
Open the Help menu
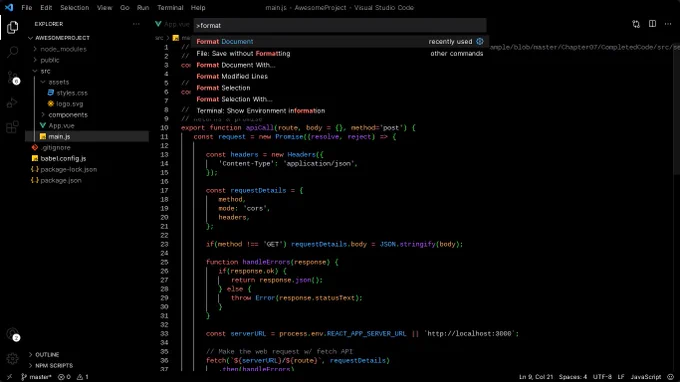click(x=198, y=7)
